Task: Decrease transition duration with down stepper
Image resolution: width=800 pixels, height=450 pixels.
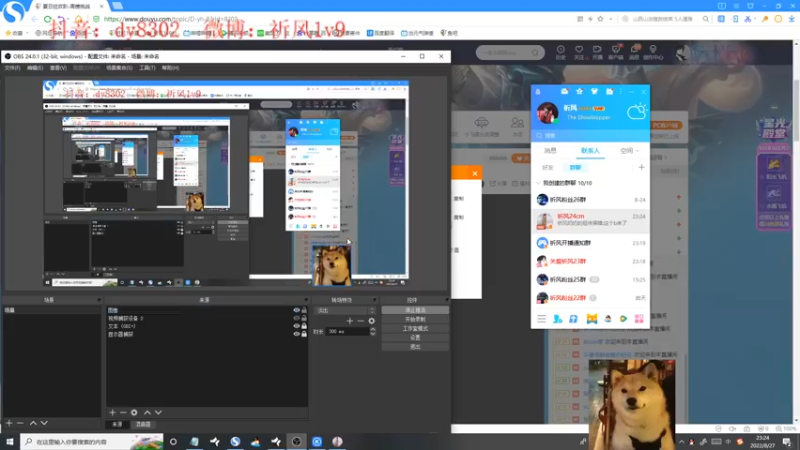Action: pos(373,334)
